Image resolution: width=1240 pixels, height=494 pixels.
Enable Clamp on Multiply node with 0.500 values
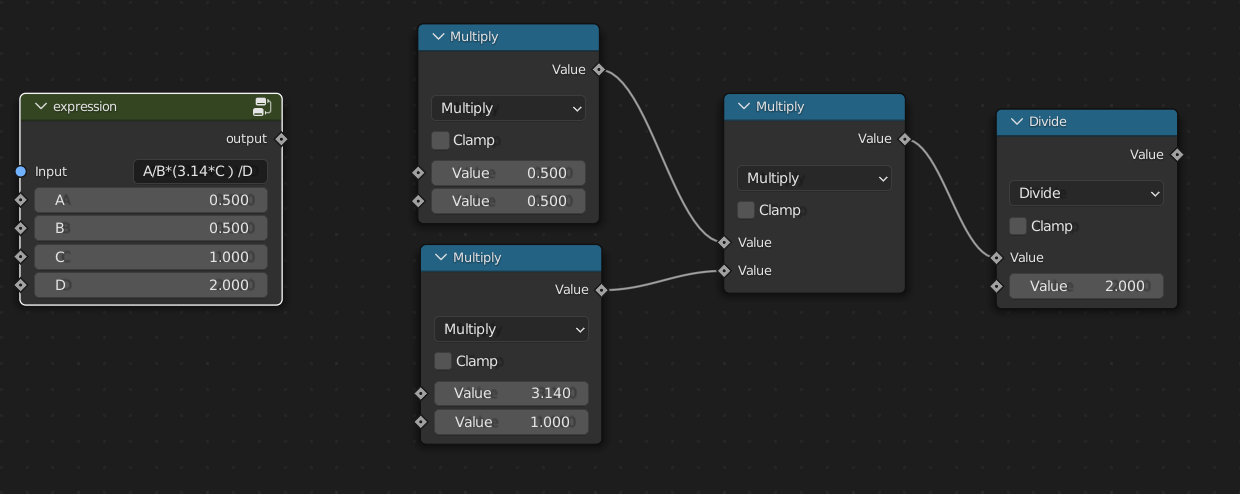440,140
